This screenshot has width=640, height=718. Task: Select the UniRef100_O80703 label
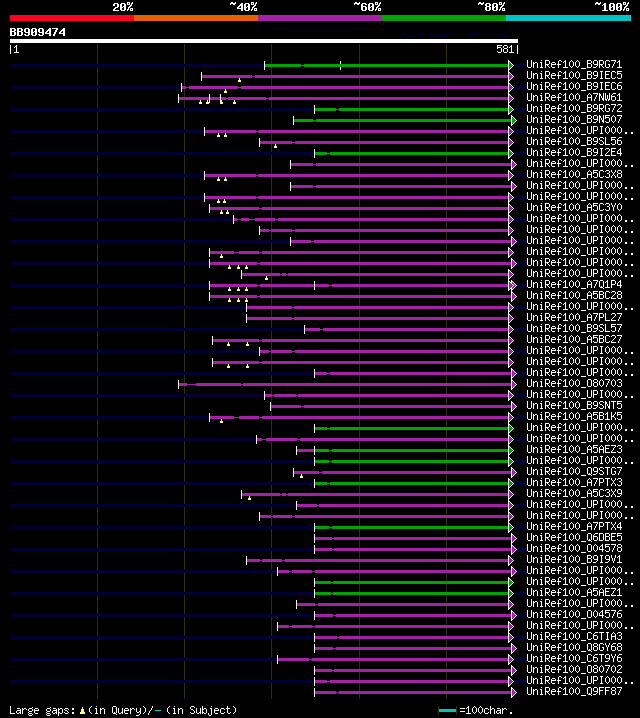pyautogui.click(x=574, y=383)
